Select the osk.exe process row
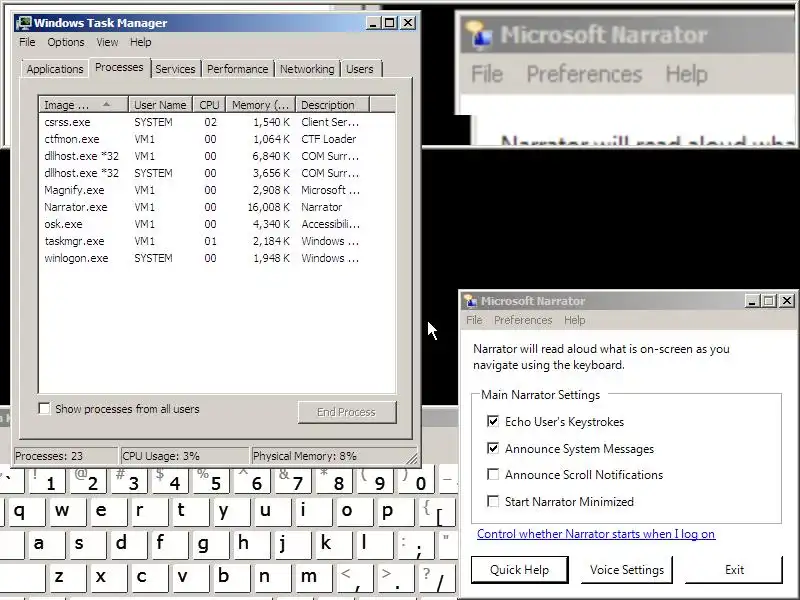The height and width of the screenshot is (600, 800). click(217, 224)
